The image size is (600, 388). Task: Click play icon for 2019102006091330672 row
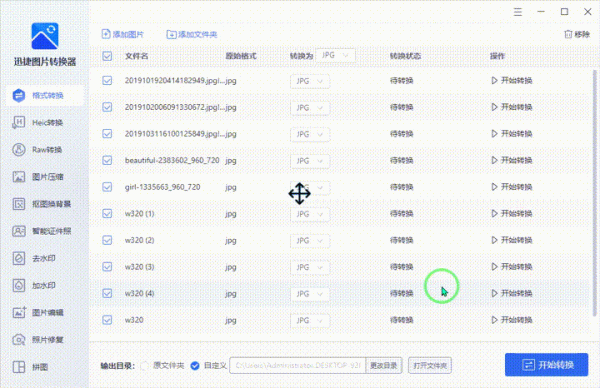click(x=494, y=107)
